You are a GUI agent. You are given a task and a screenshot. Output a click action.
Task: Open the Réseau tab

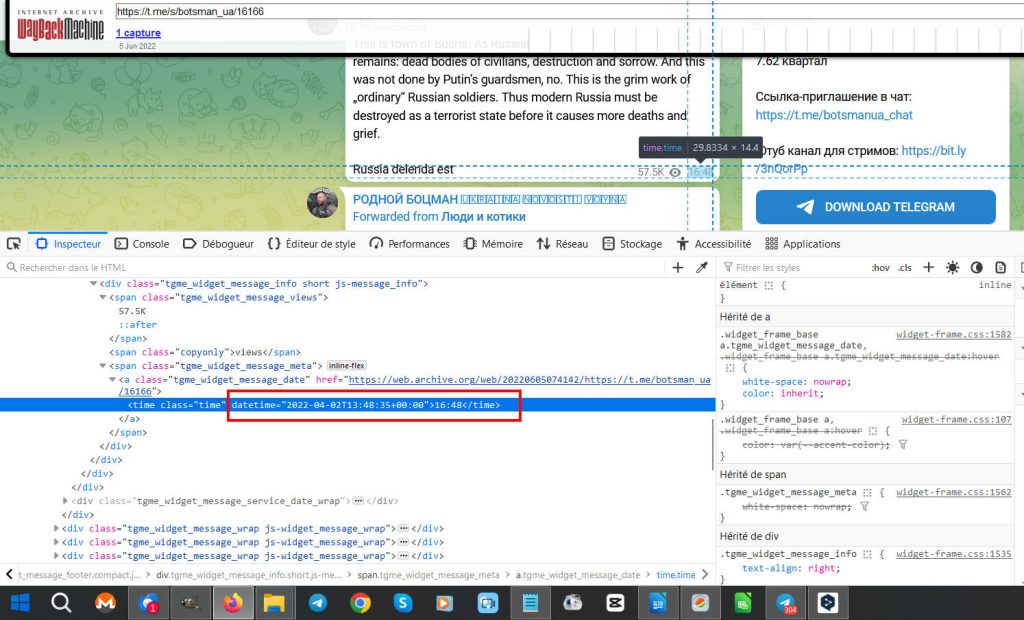562,244
